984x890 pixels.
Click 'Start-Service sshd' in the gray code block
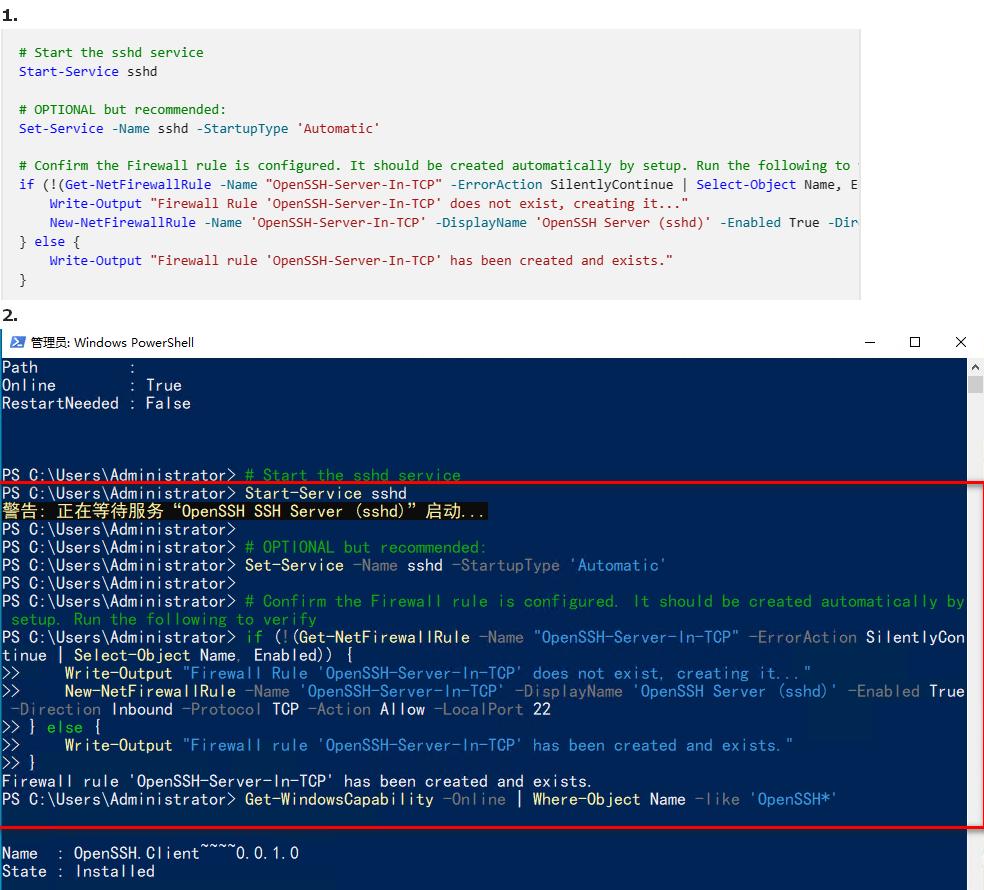coord(88,71)
